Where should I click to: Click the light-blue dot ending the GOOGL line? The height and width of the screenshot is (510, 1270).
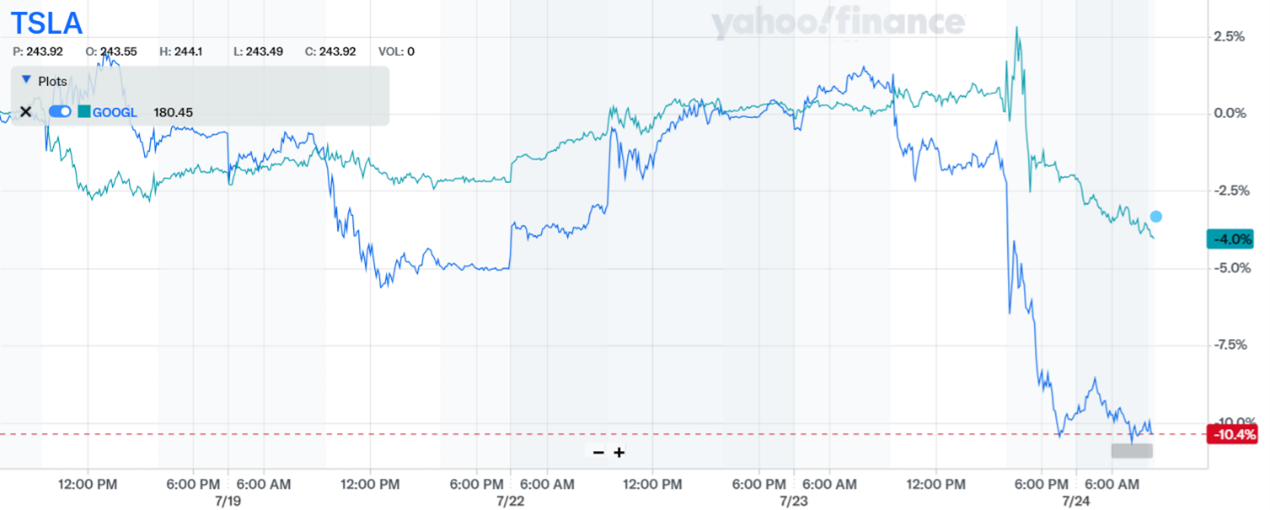[x=1156, y=216]
